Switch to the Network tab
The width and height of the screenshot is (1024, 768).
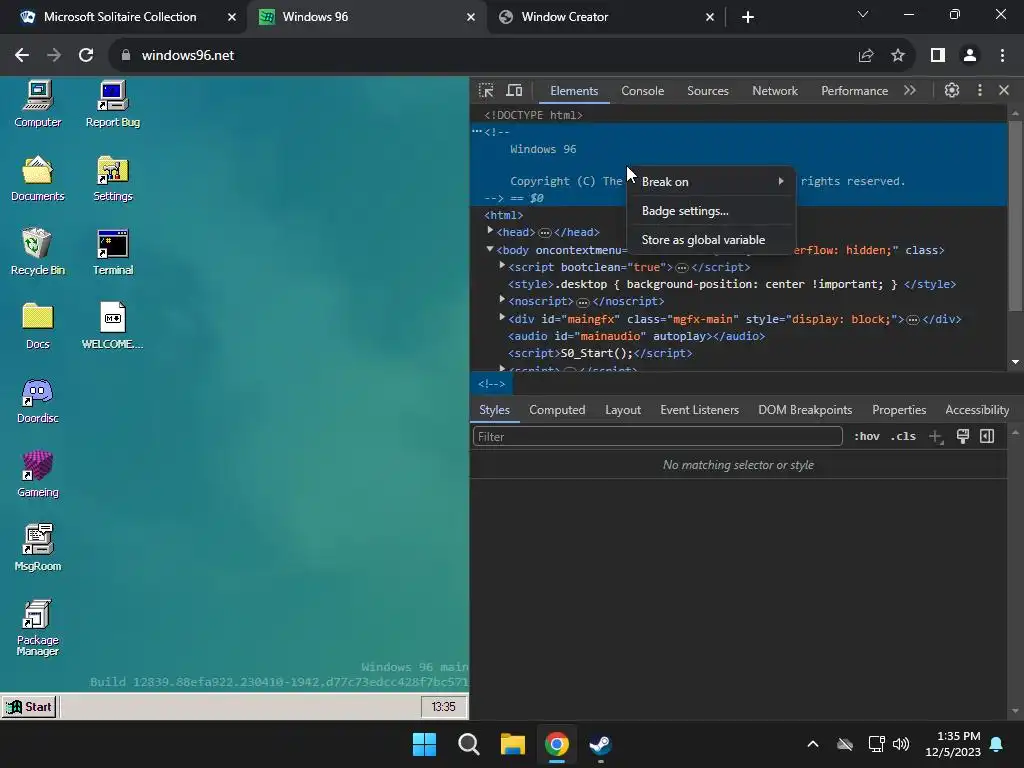[775, 91]
